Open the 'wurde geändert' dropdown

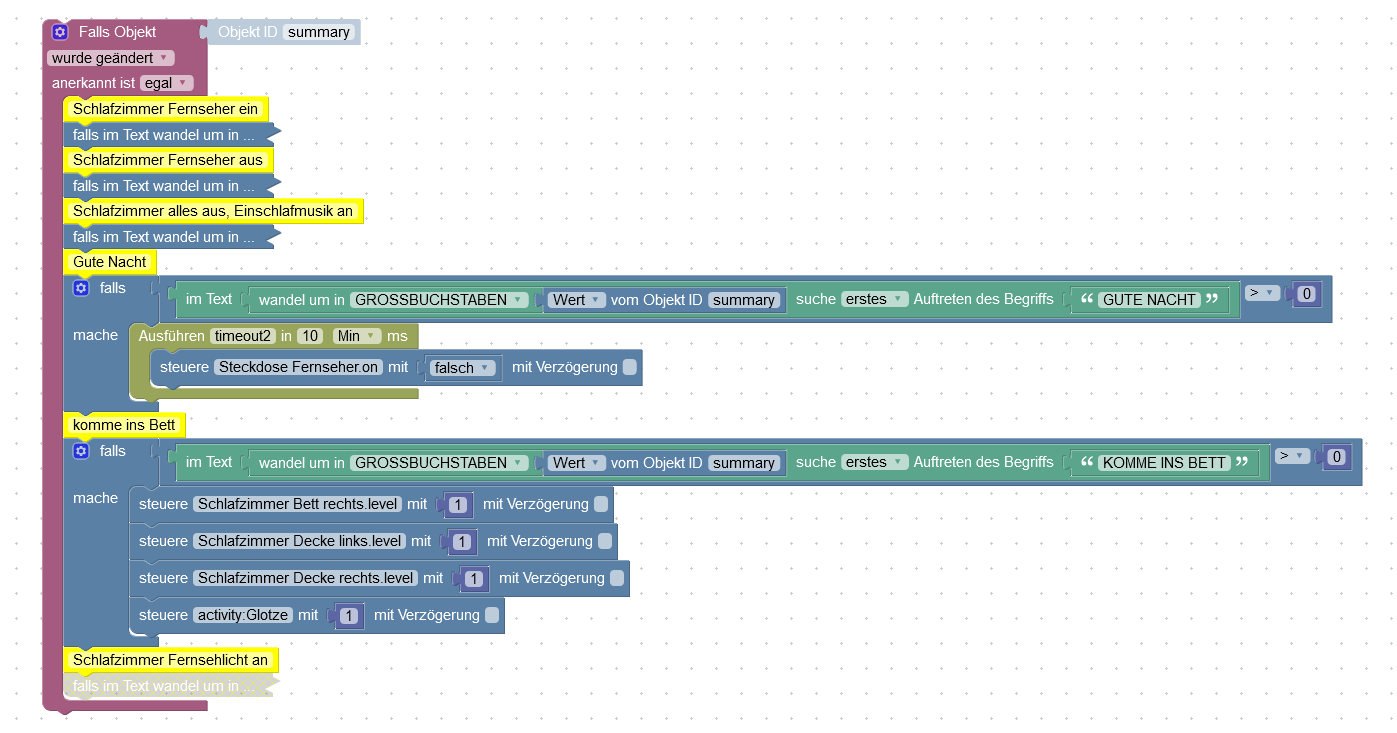tap(110, 58)
